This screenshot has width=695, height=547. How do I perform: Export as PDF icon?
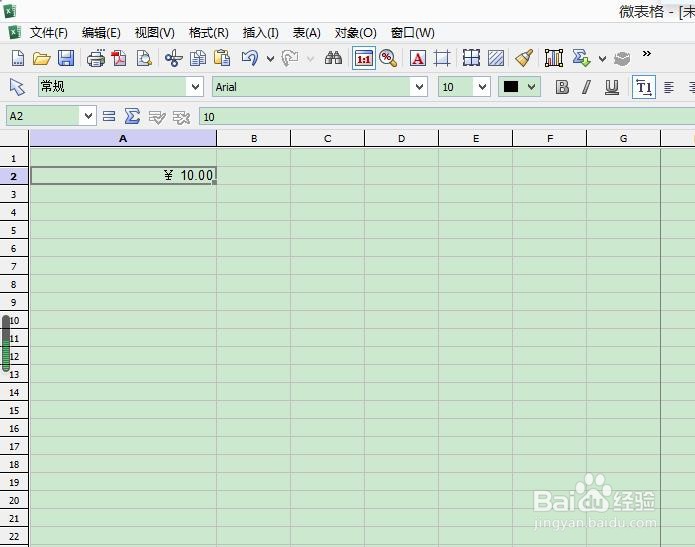tap(119, 58)
